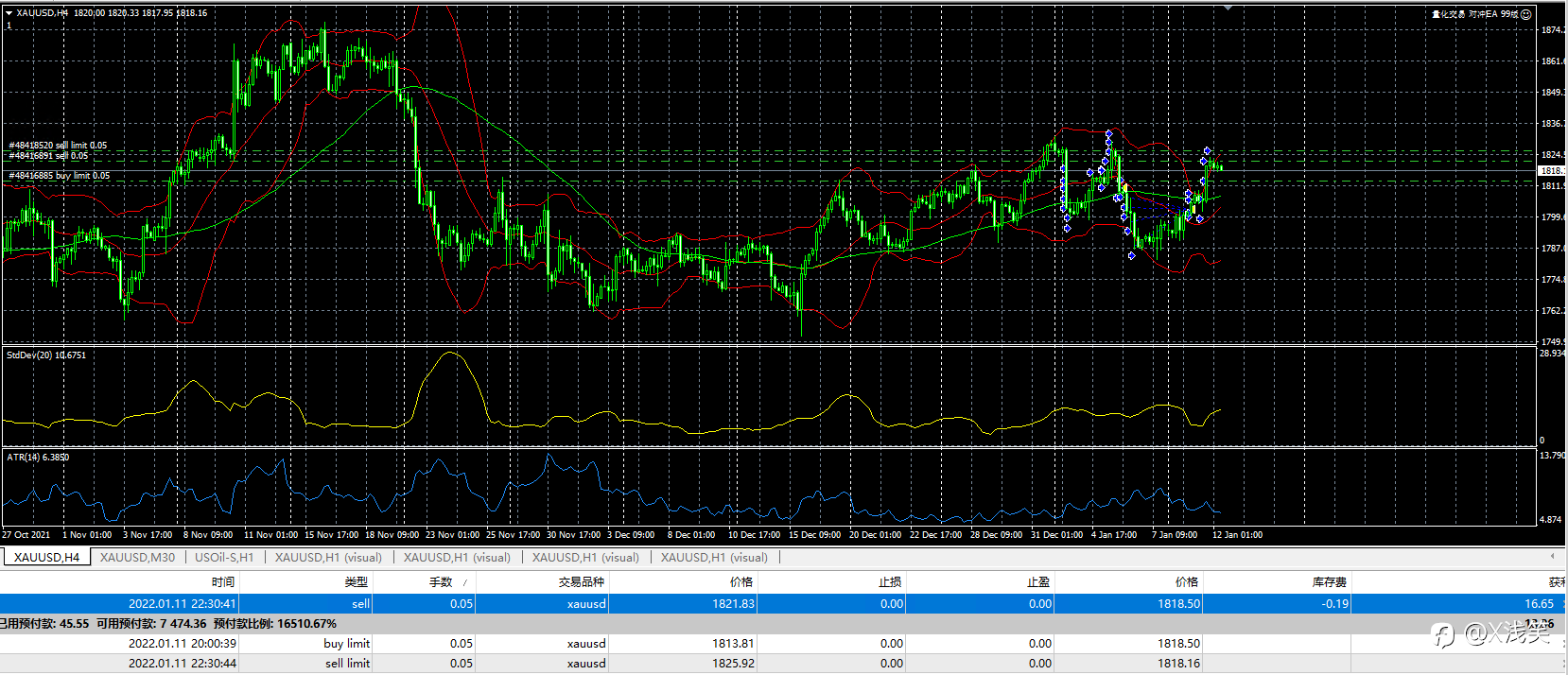Open the USOil-S,H1 chart tab
The width and height of the screenshot is (1568, 675).
pos(224,557)
